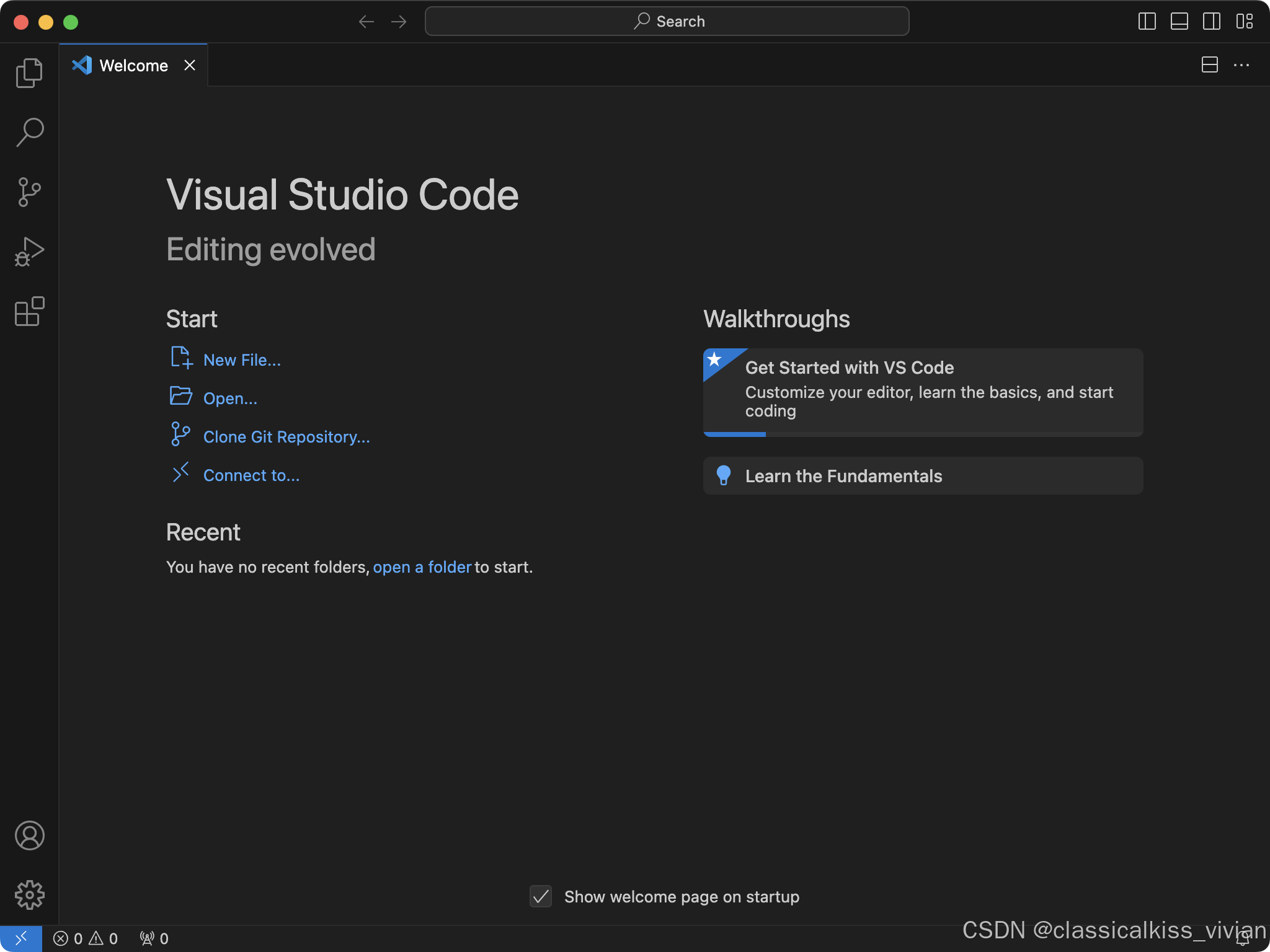The width and height of the screenshot is (1270, 952).
Task: Select the Welcome tab
Action: (x=133, y=66)
